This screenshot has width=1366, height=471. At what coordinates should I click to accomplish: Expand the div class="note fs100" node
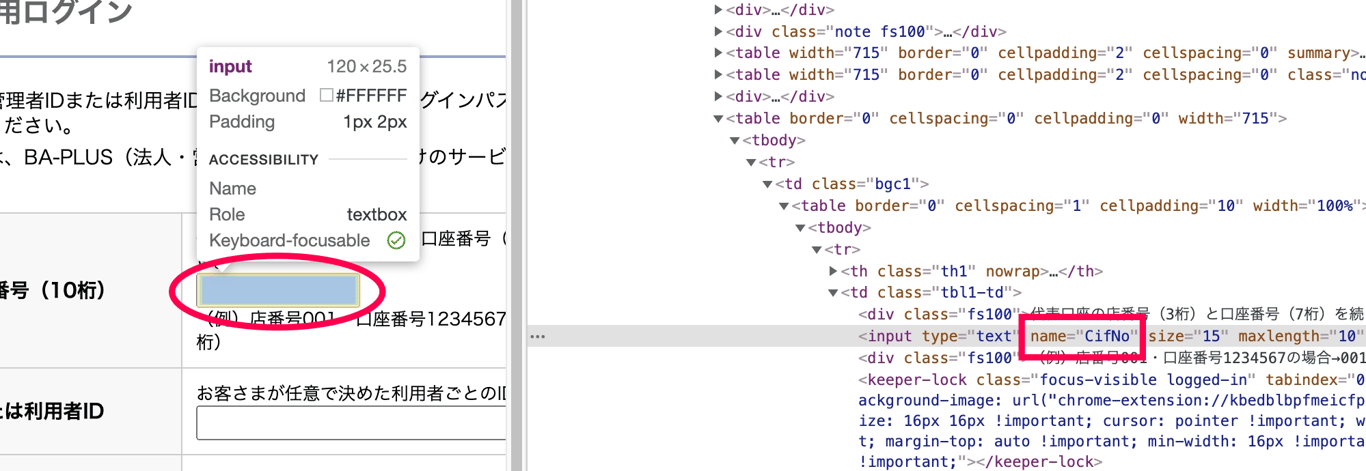[719, 32]
